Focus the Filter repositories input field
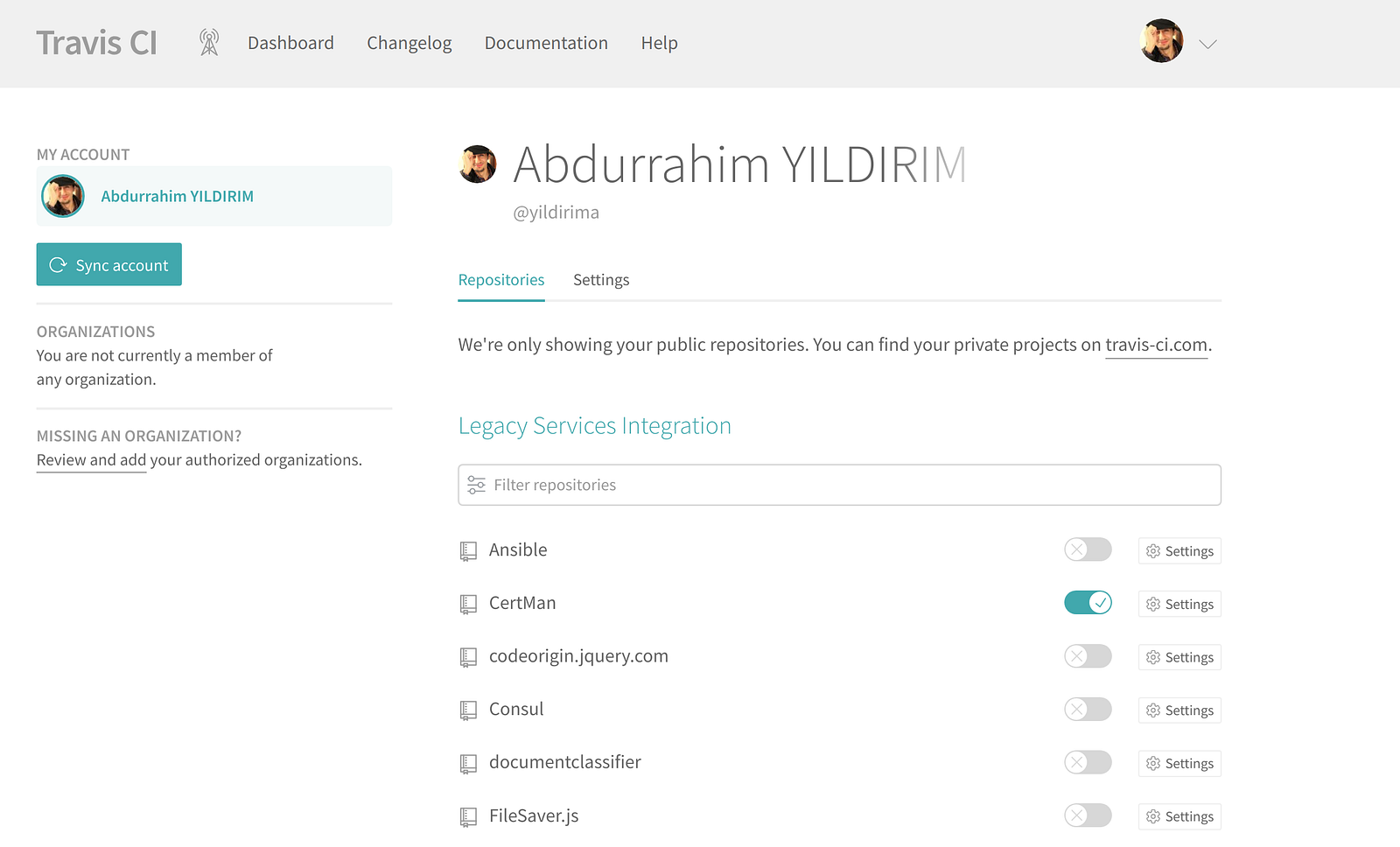This screenshot has width=1400, height=847. (840, 485)
